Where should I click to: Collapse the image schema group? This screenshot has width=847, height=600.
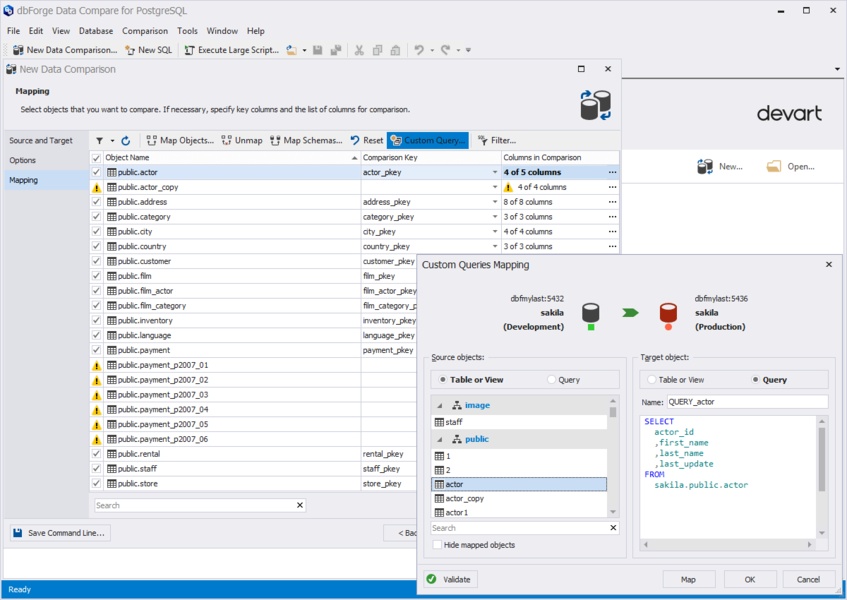pyautogui.click(x=438, y=406)
